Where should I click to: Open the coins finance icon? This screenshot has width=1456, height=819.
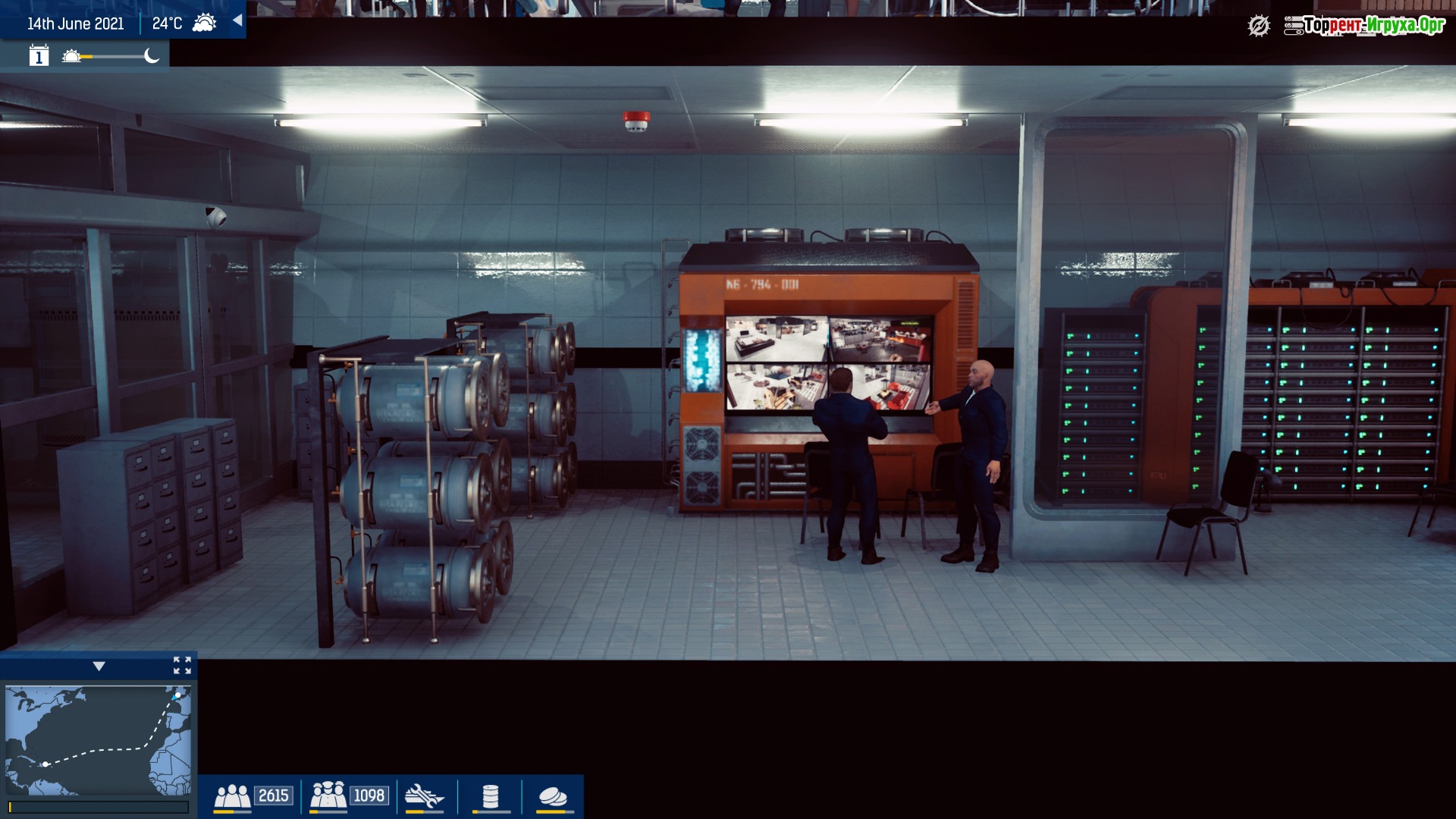coord(552,796)
